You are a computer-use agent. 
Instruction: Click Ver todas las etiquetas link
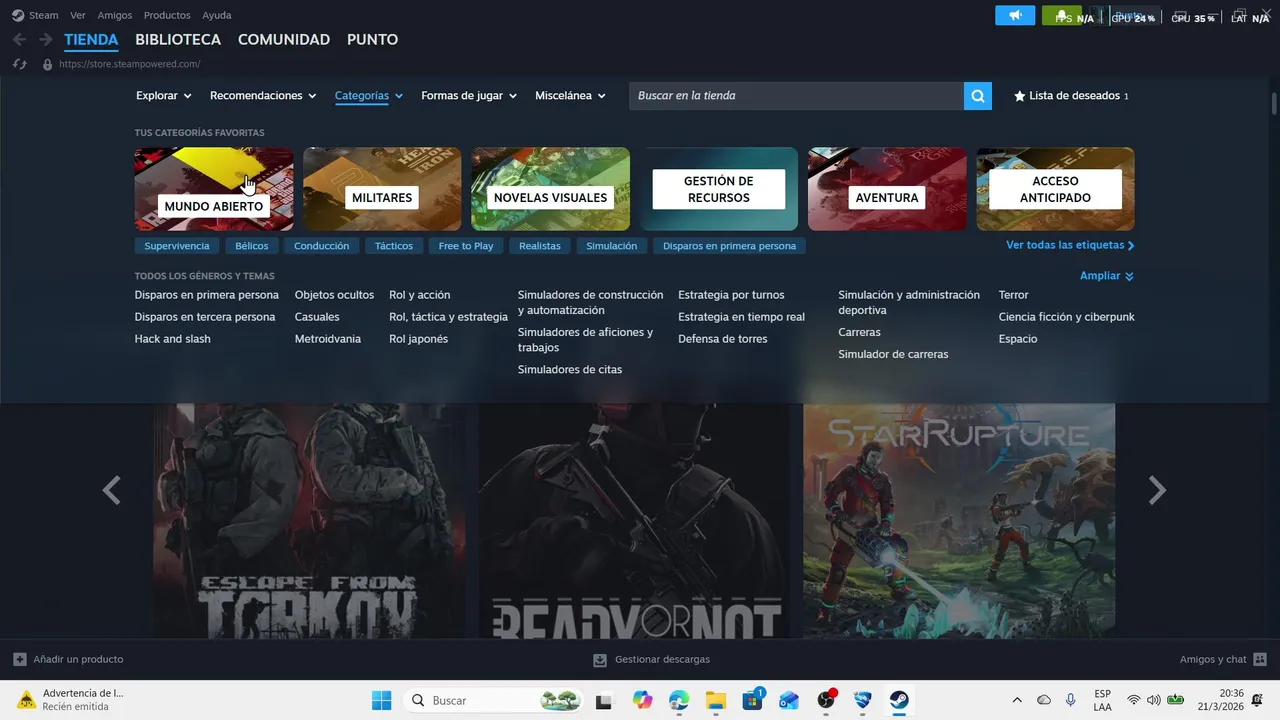(1070, 245)
